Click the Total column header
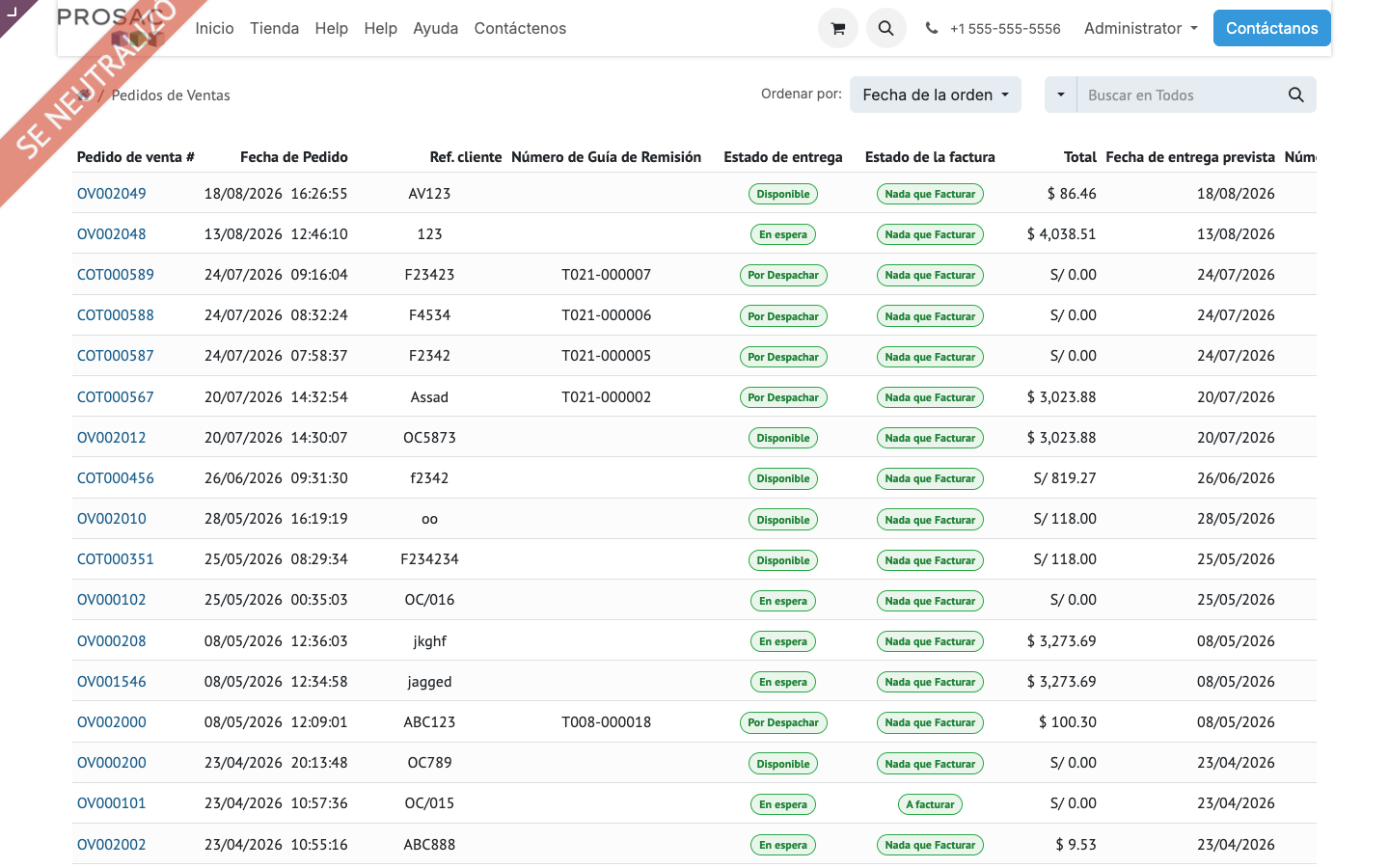This screenshot has height=868, width=1389. [1080, 156]
